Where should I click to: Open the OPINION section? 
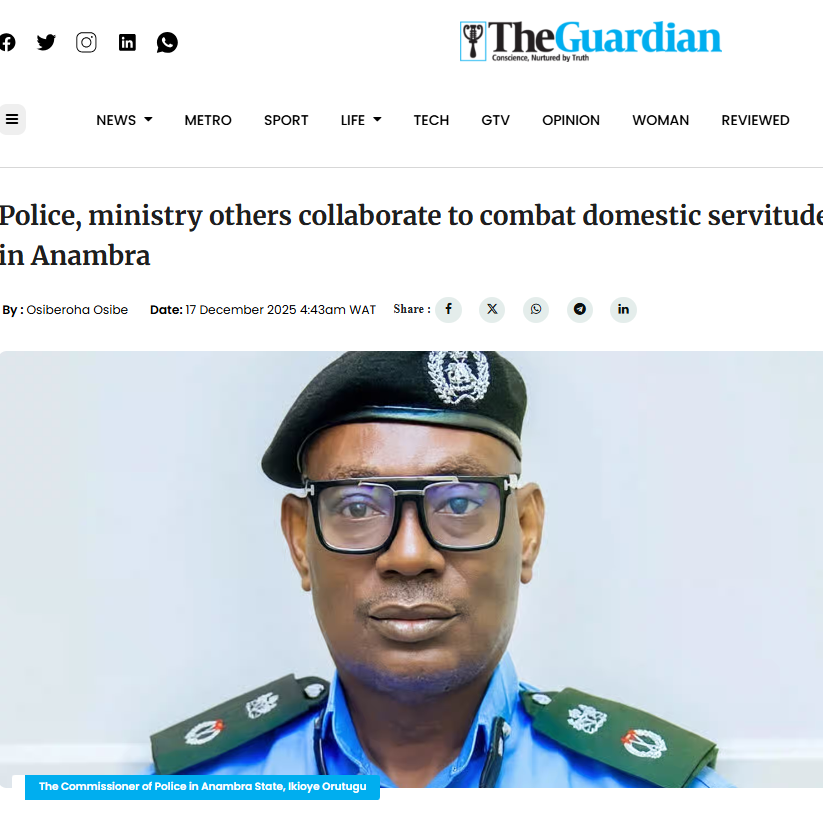571,120
